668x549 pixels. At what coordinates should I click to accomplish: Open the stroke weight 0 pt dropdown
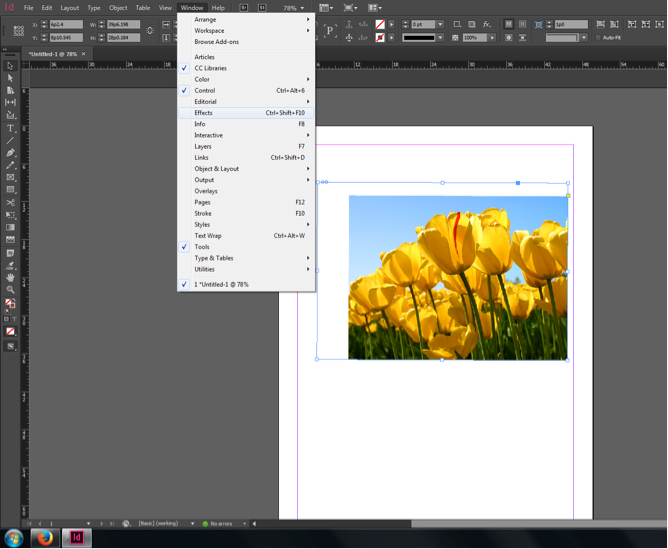coord(441,24)
